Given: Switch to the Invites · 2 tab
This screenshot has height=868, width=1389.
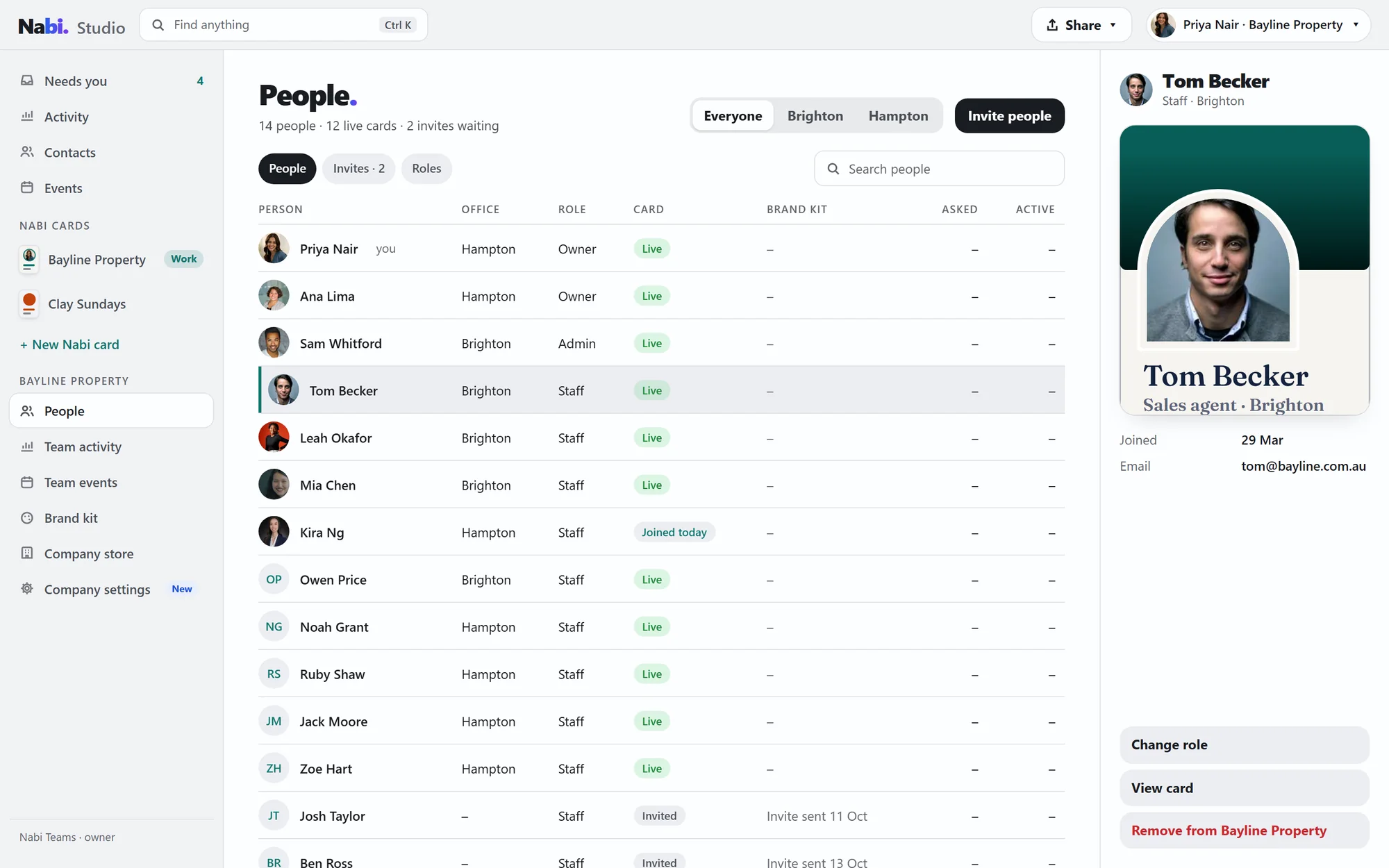Looking at the screenshot, I should point(358,169).
